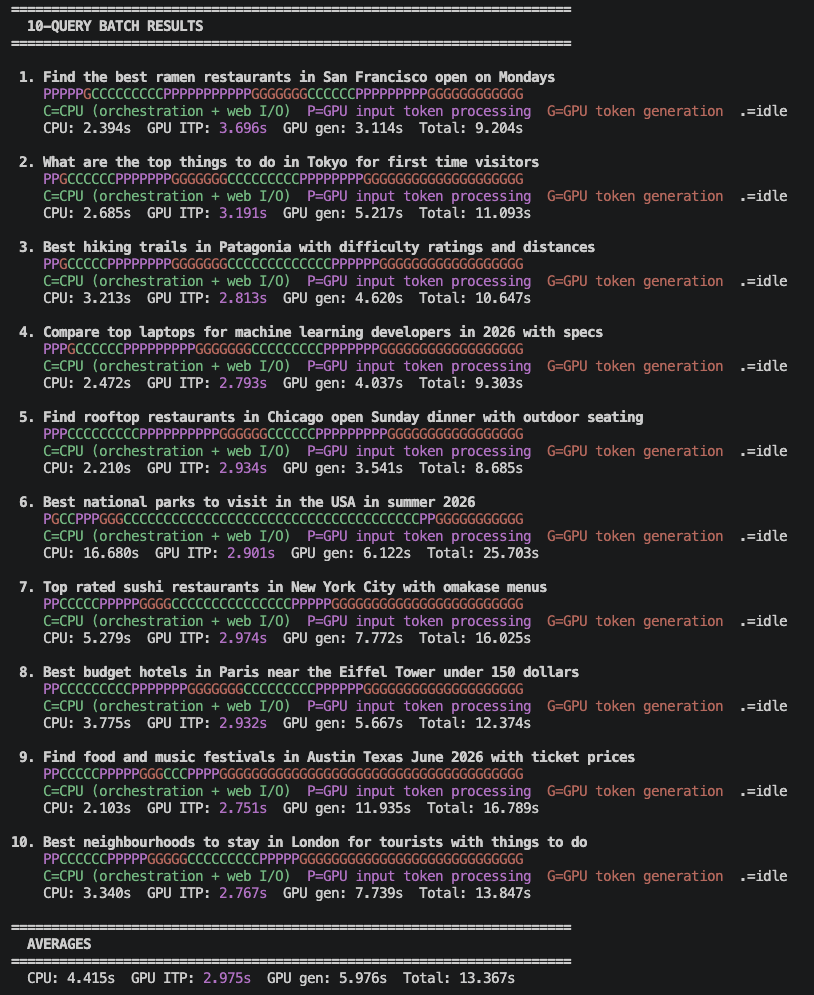This screenshot has height=995, width=814.
Task: Click the machine learning laptops query title
Action: (x=323, y=332)
